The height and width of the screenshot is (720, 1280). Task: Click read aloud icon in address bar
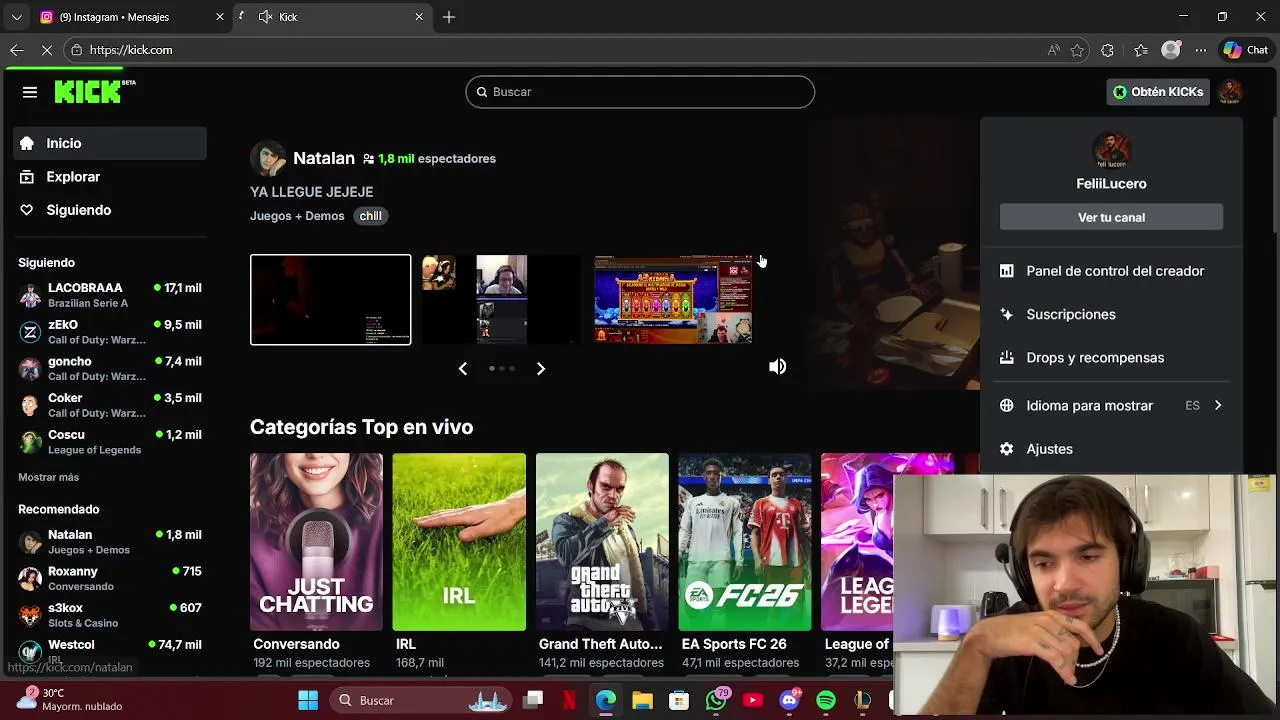tap(1053, 50)
